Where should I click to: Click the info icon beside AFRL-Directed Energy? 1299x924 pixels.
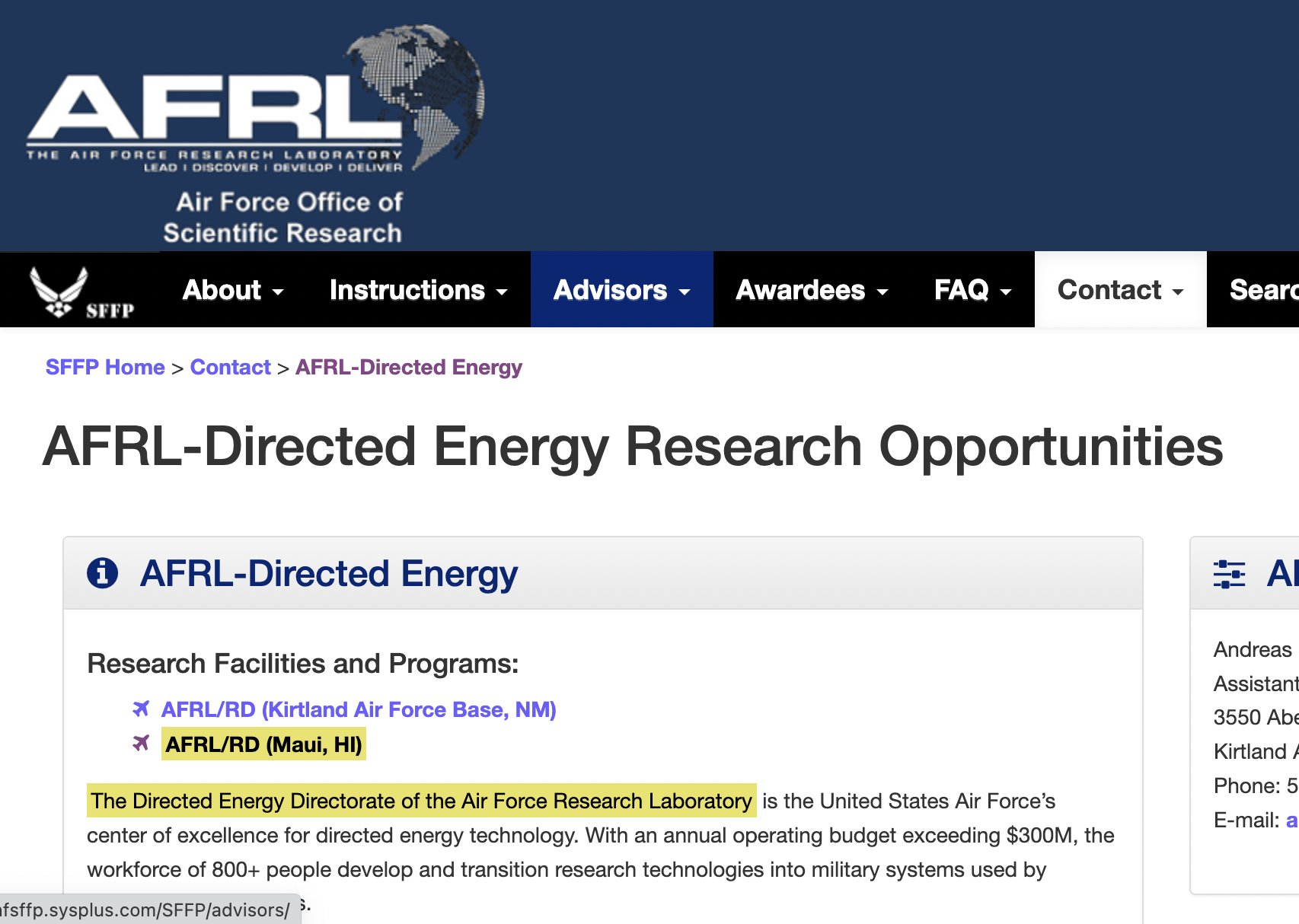[x=103, y=573]
